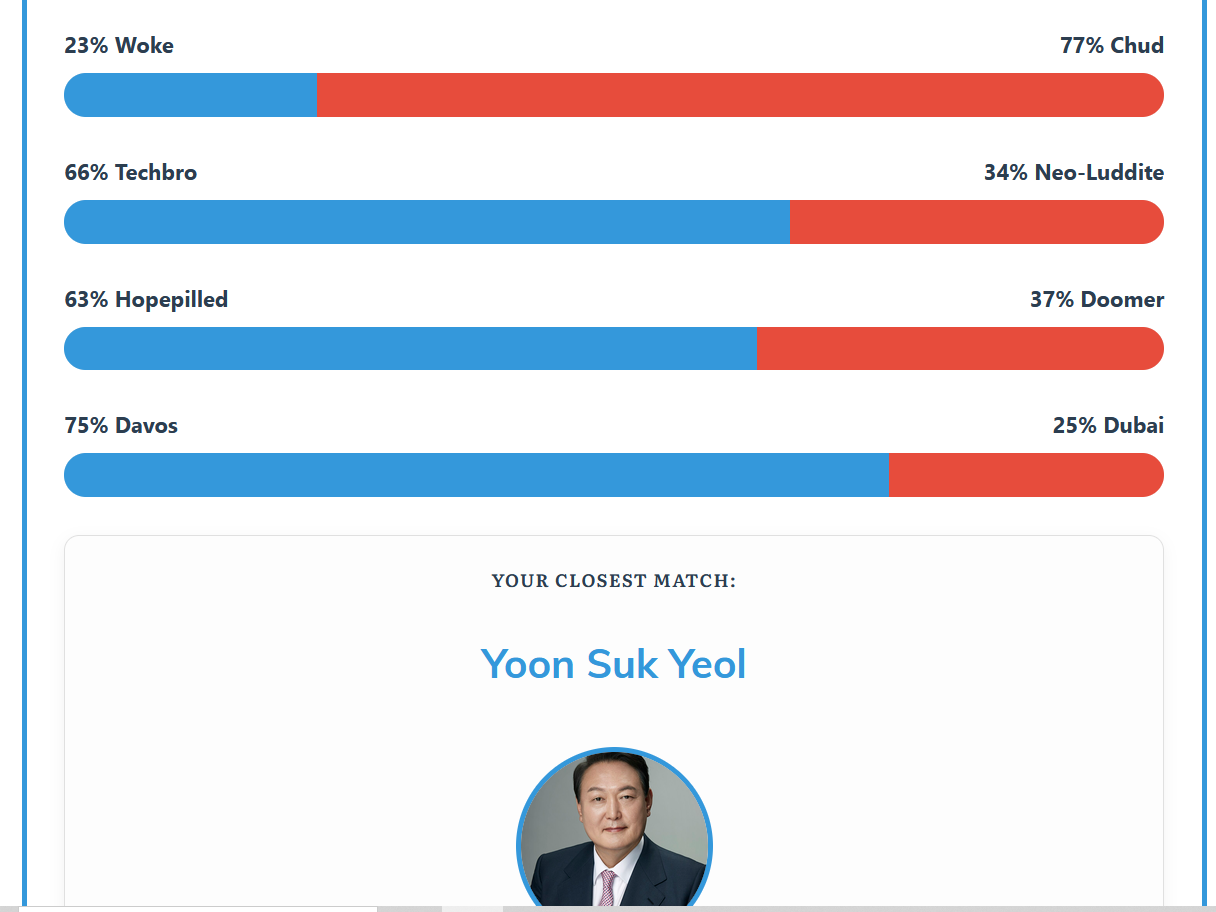The width and height of the screenshot is (1216, 912).
Task: Click the "YOUR CLOSEST MATCH:" heading
Action: pos(614,581)
